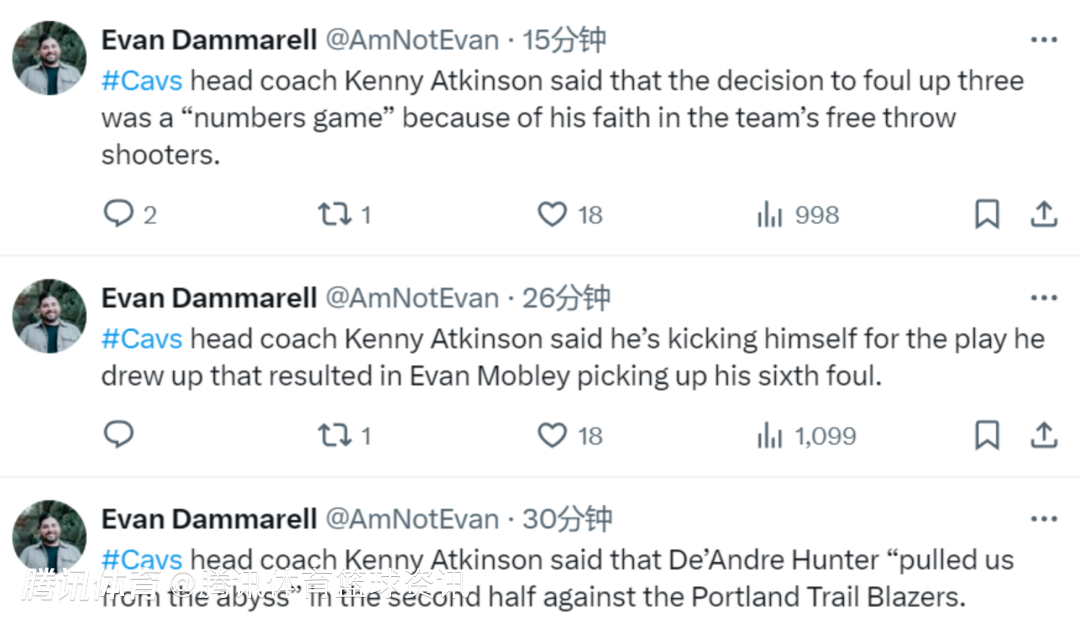Open more options on the 30分钟 tweet

point(1043,519)
